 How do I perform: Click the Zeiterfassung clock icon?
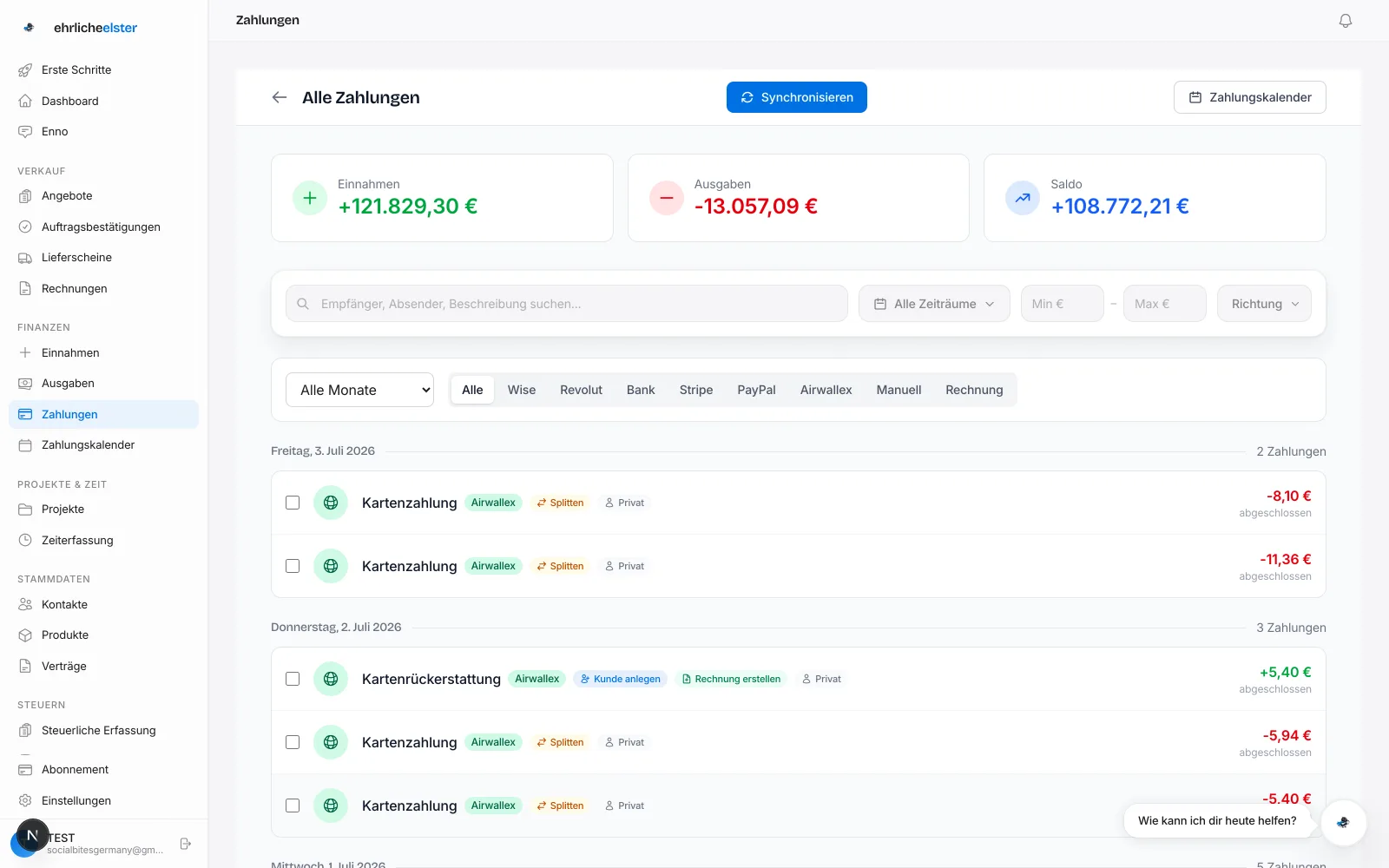click(x=25, y=541)
